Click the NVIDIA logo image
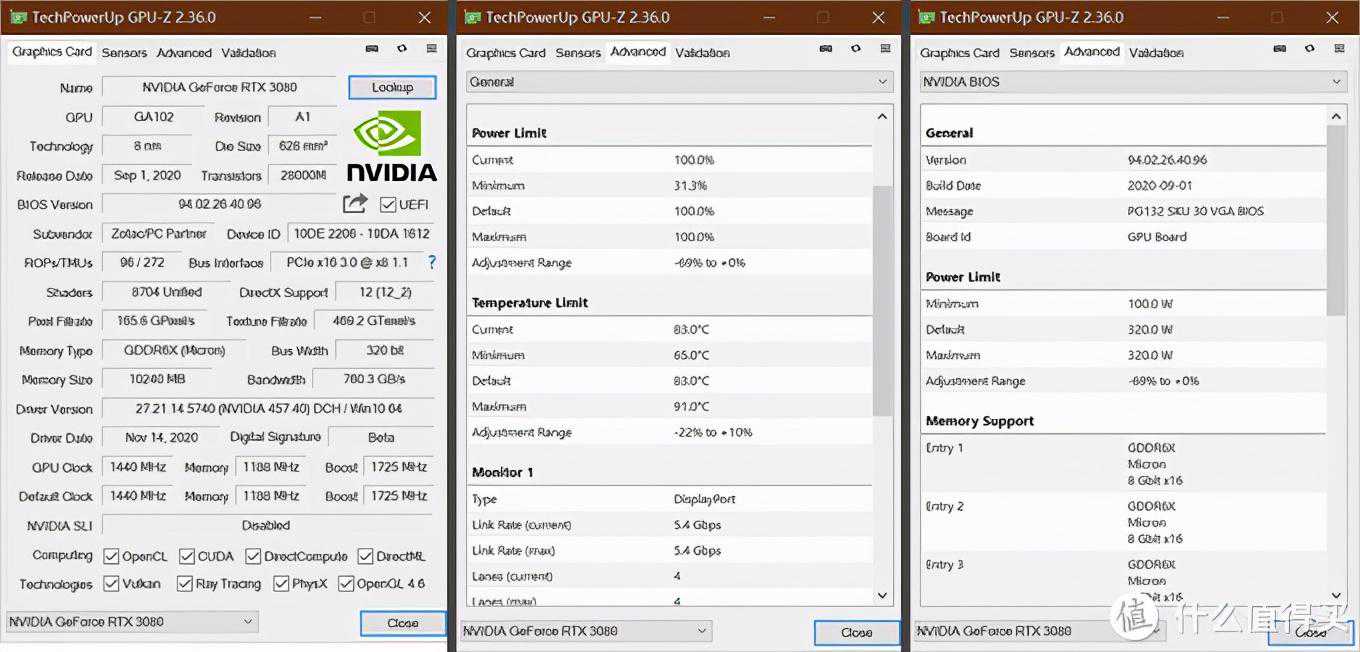Viewport: 1360px width, 652px height. pos(392,146)
